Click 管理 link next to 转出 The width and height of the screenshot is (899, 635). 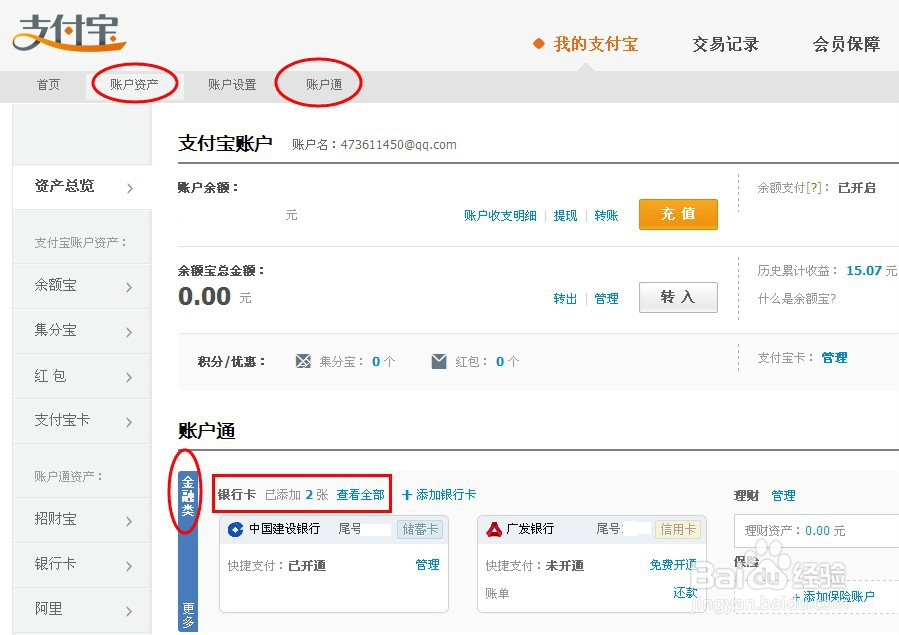point(606,299)
